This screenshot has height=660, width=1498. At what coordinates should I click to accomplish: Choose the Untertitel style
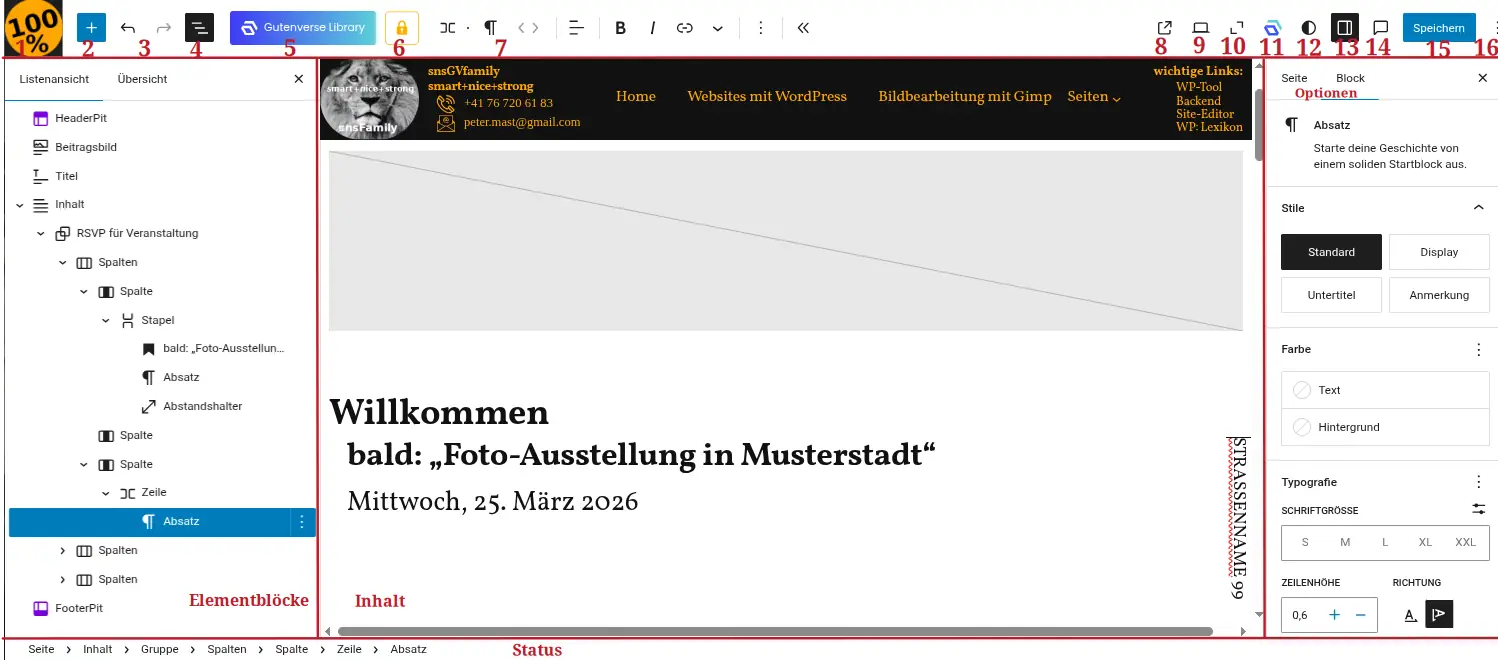click(1331, 295)
